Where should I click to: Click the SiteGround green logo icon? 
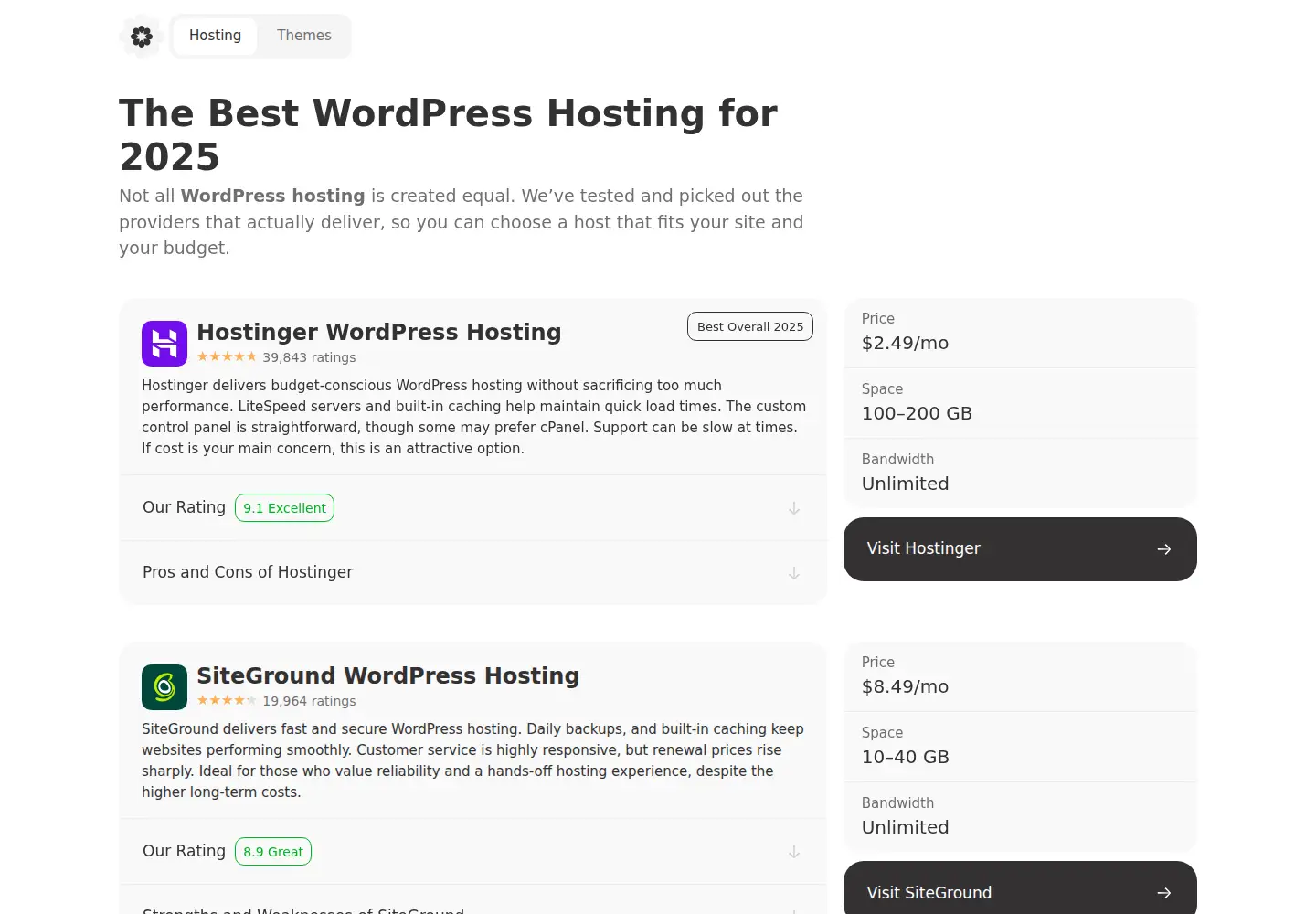coord(164,687)
